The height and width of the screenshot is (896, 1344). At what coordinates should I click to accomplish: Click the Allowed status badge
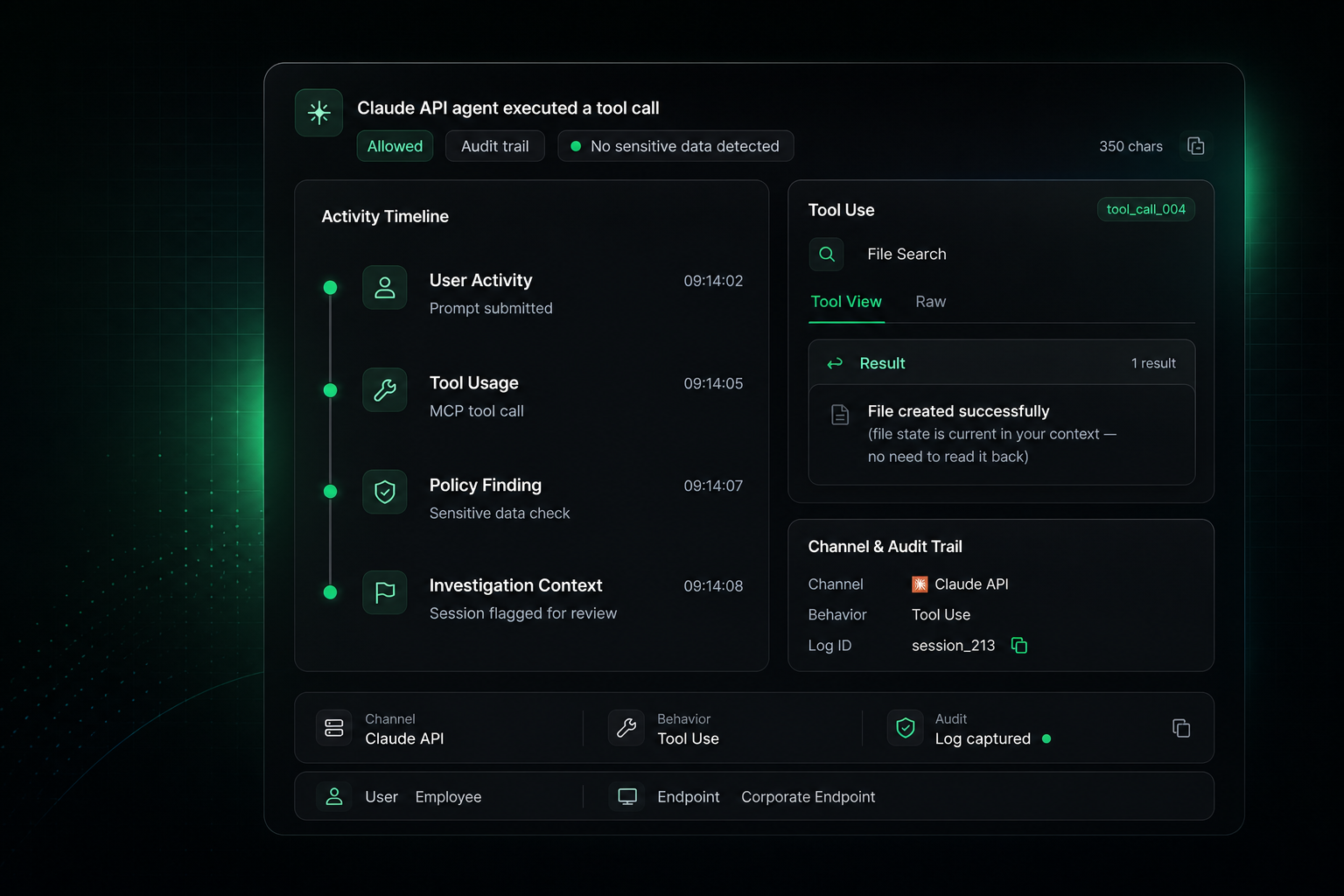click(395, 146)
